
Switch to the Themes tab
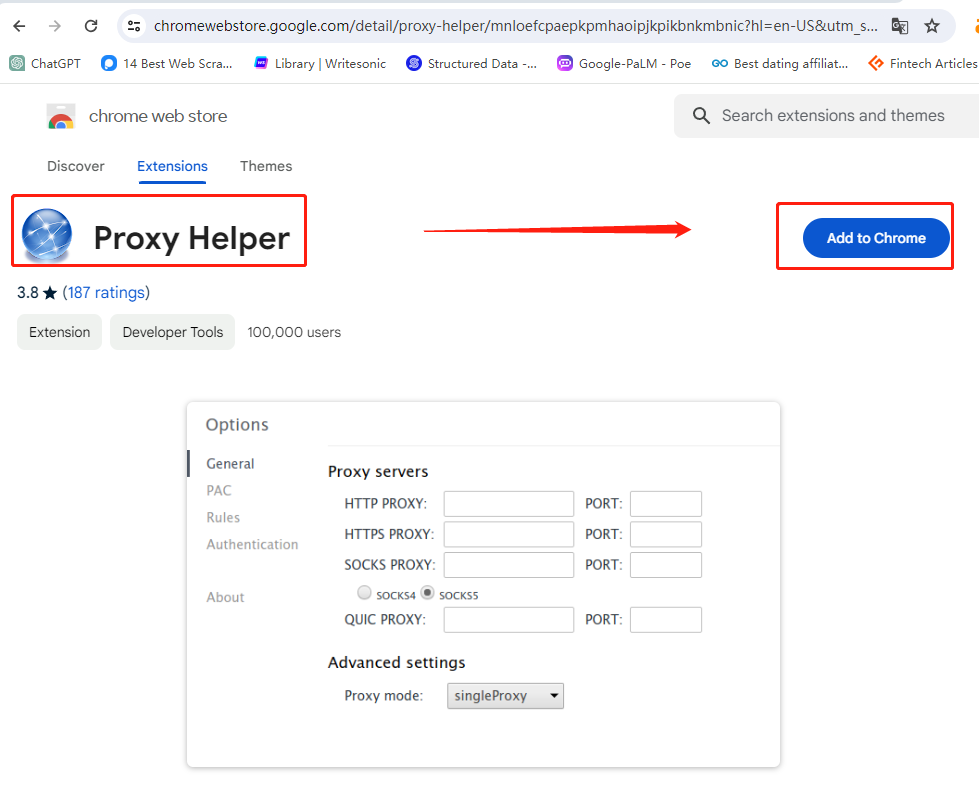pyautogui.click(x=266, y=166)
